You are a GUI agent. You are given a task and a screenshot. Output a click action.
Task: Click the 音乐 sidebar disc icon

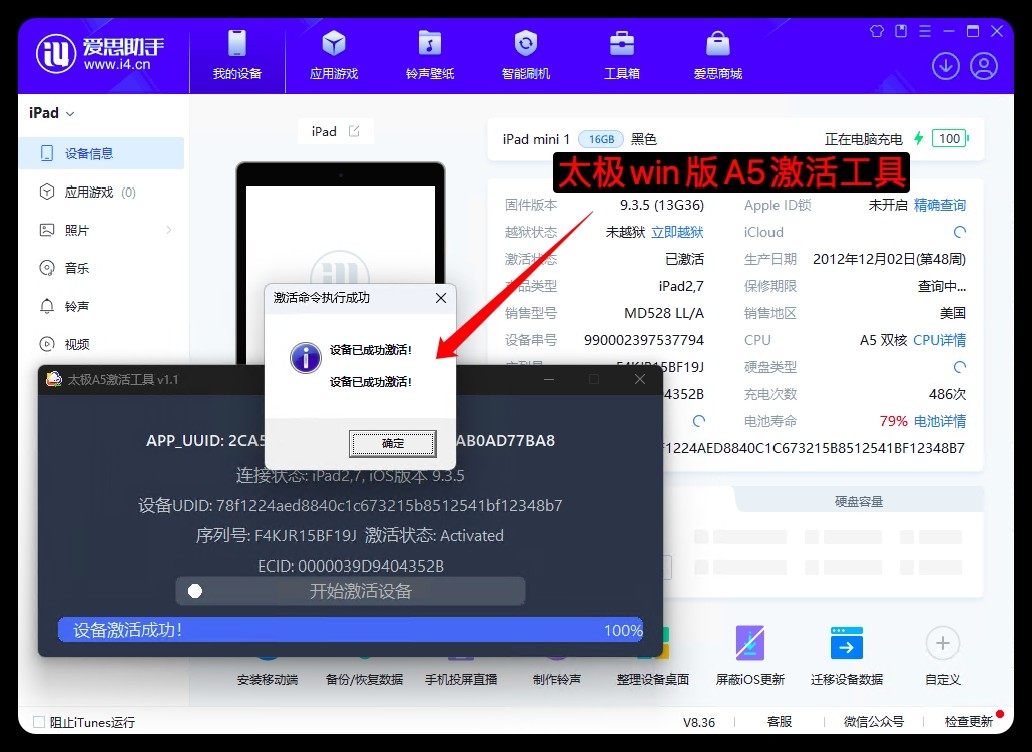click(47, 268)
